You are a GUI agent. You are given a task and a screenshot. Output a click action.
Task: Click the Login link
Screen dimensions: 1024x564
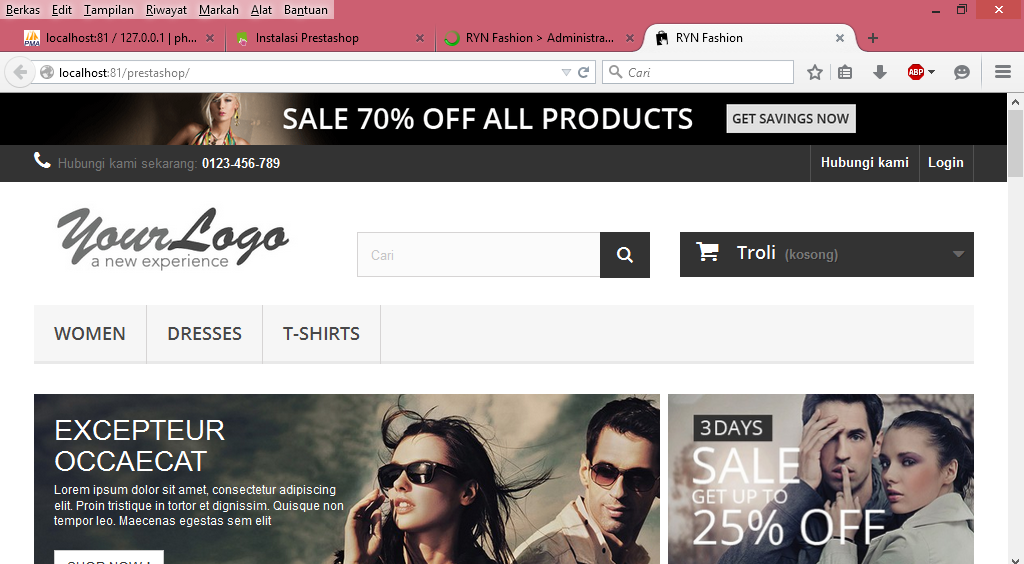coord(946,163)
